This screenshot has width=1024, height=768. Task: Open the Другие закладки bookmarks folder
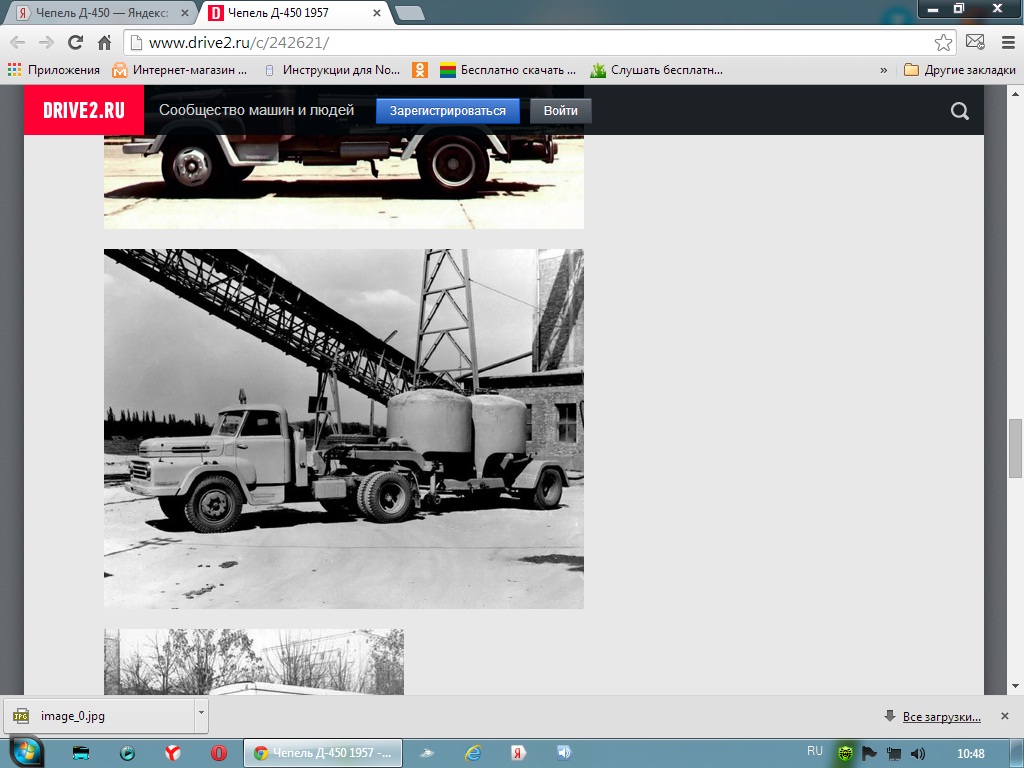click(959, 70)
